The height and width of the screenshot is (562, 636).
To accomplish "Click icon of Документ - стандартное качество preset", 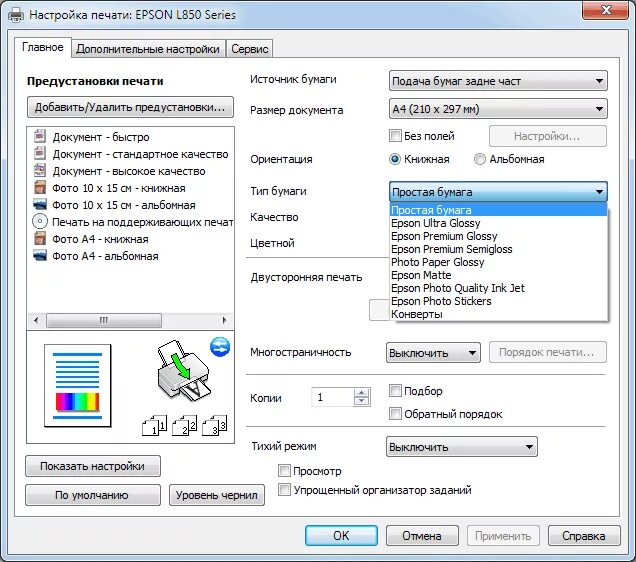I will pyautogui.click(x=40, y=153).
